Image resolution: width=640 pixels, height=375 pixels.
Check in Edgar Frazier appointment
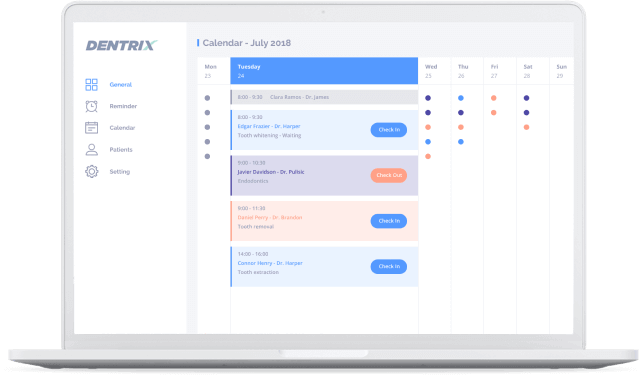[x=389, y=130]
